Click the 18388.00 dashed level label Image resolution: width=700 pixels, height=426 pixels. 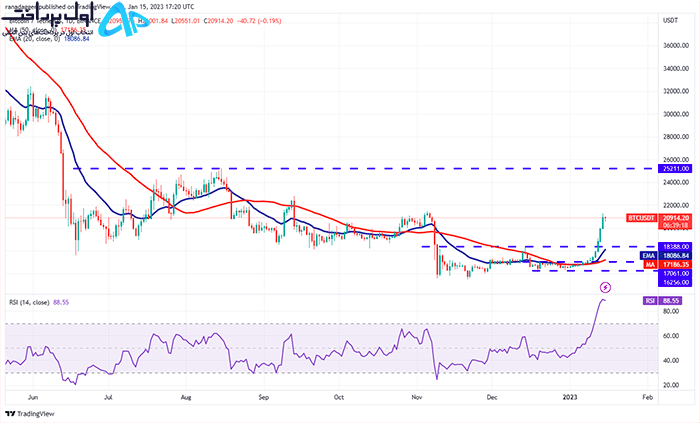(675, 246)
